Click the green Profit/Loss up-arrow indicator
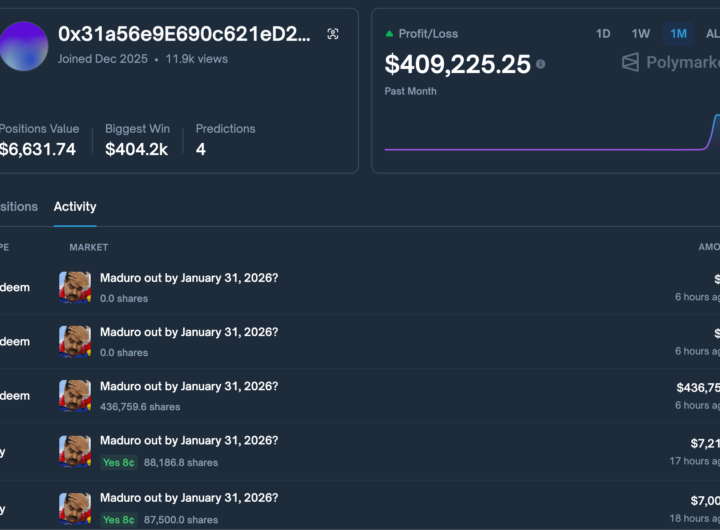 tap(389, 34)
